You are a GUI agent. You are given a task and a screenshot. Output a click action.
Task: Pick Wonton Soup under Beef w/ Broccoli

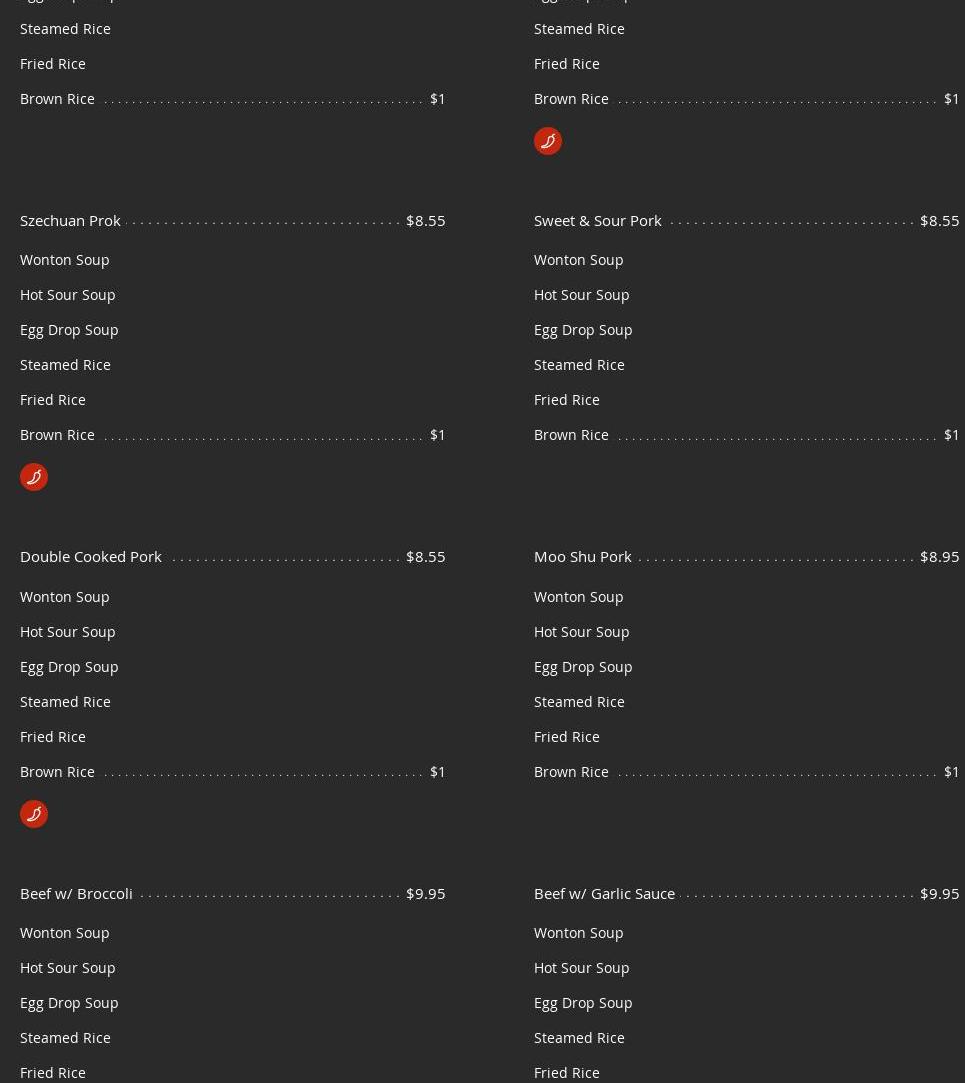(65, 933)
